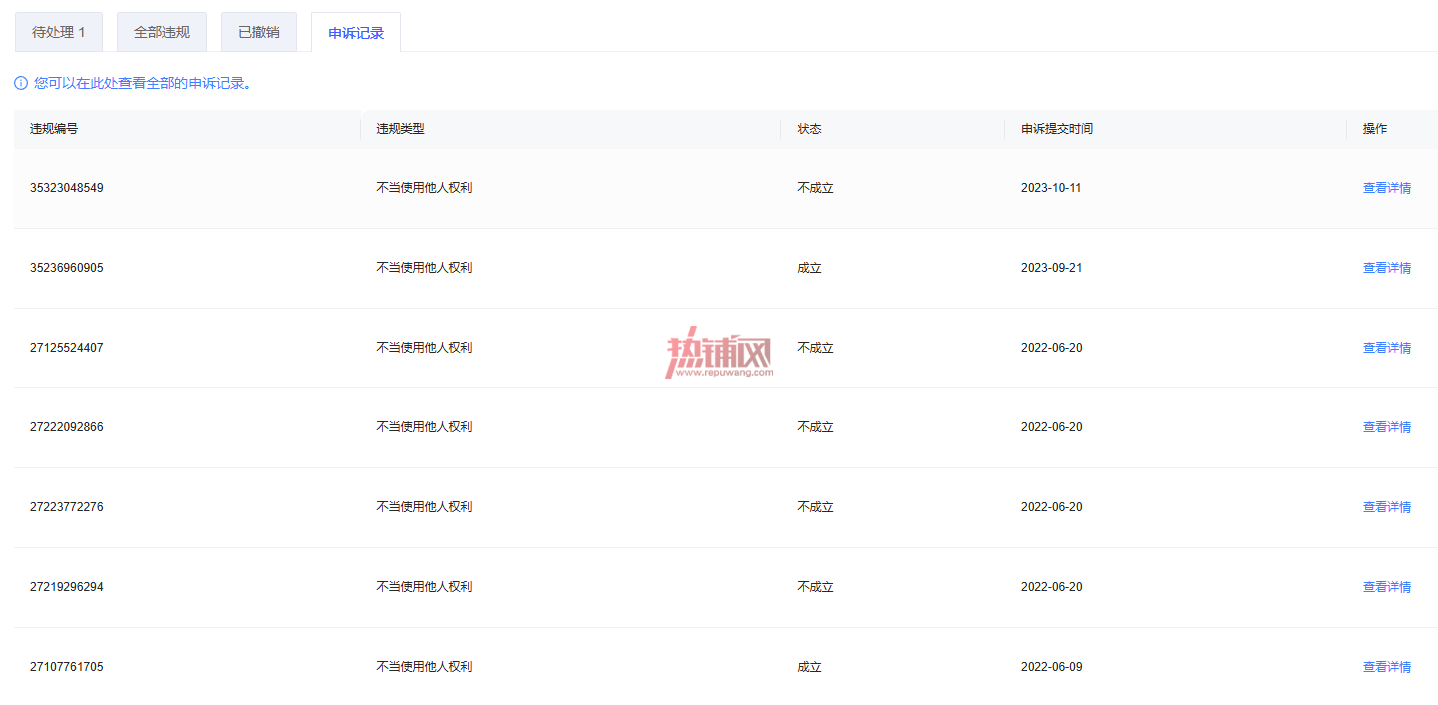Open 查看详情 for record 27223772276
This screenshot has height=705, width=1438.
[x=1387, y=507]
